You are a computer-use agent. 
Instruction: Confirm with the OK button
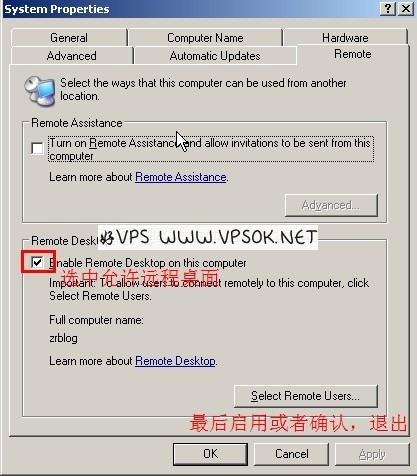point(210,454)
